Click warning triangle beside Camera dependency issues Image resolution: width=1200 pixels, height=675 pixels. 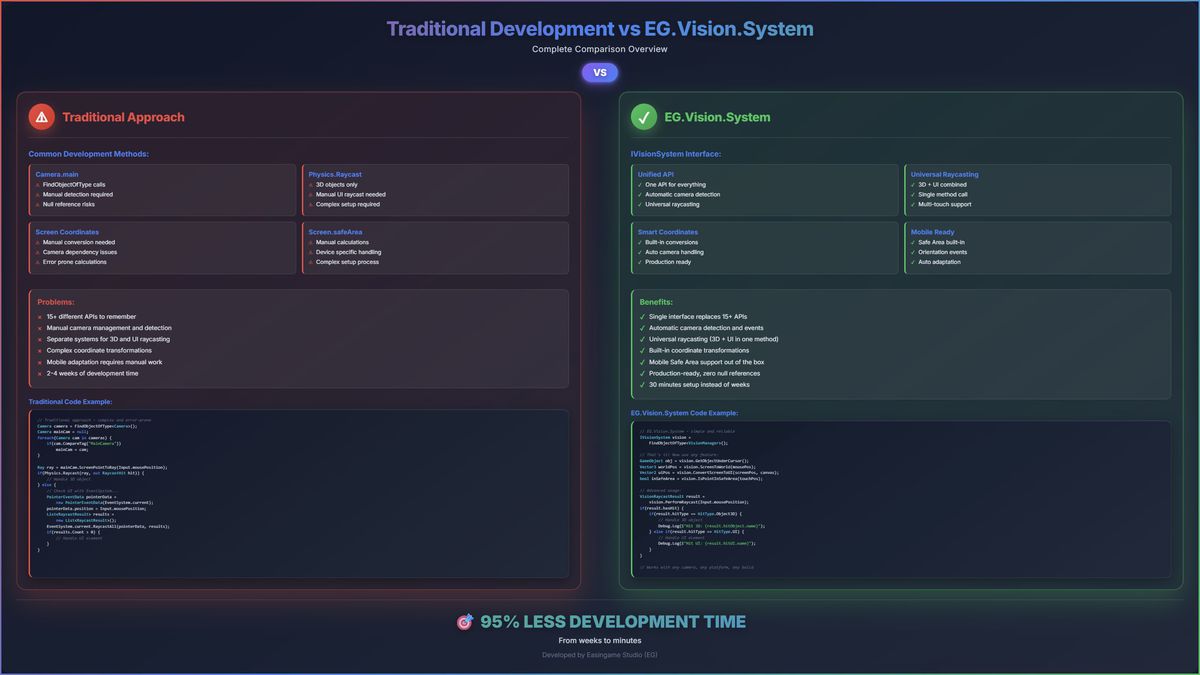[x=38, y=252]
